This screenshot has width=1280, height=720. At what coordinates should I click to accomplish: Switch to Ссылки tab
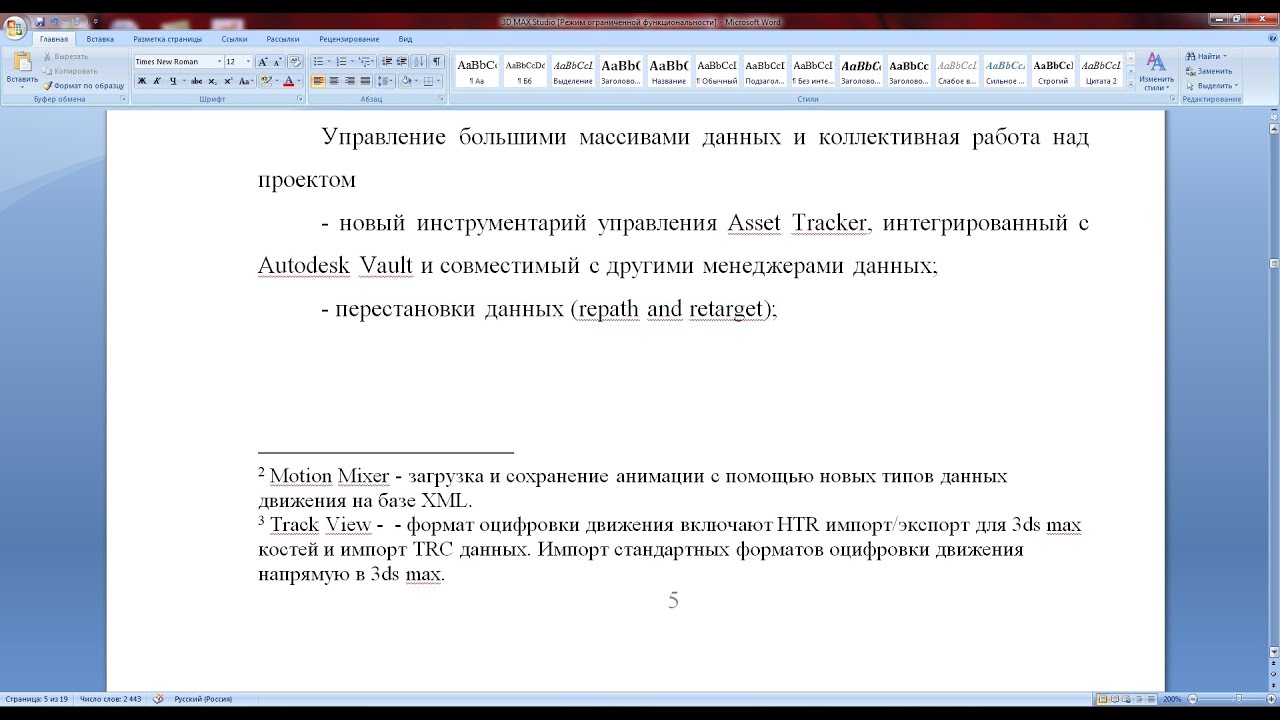tap(234, 39)
